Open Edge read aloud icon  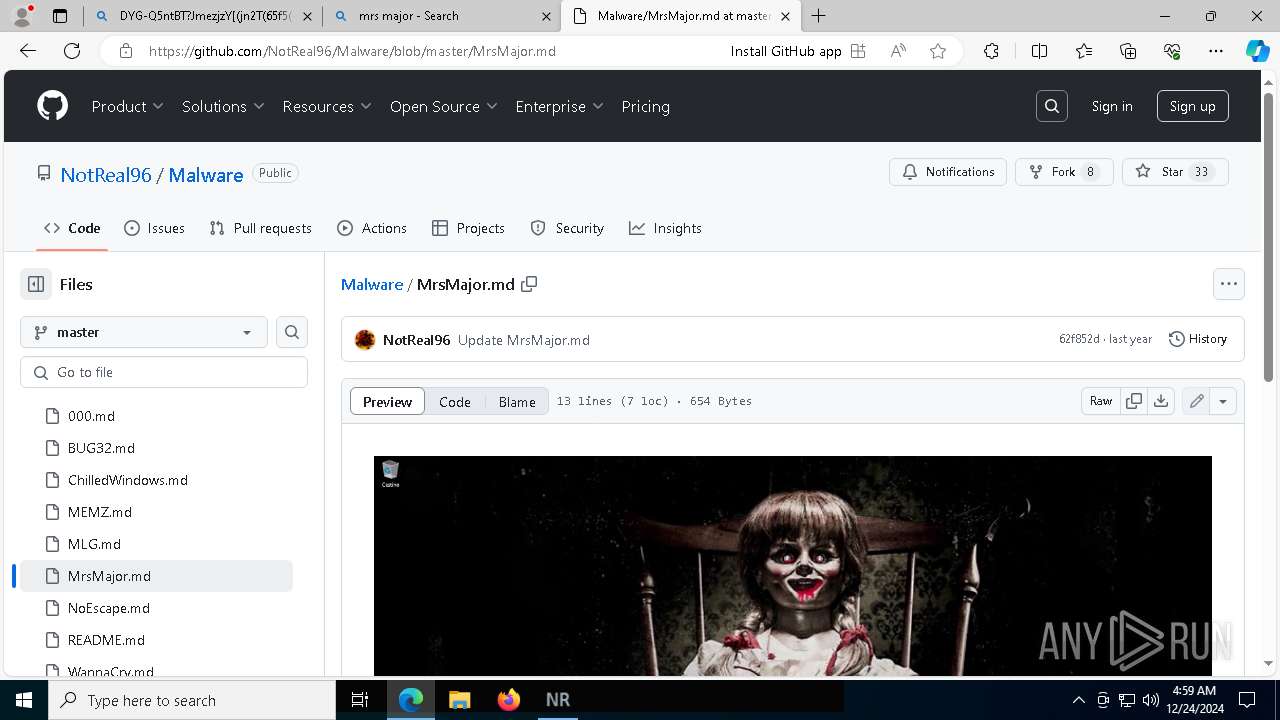(898, 51)
